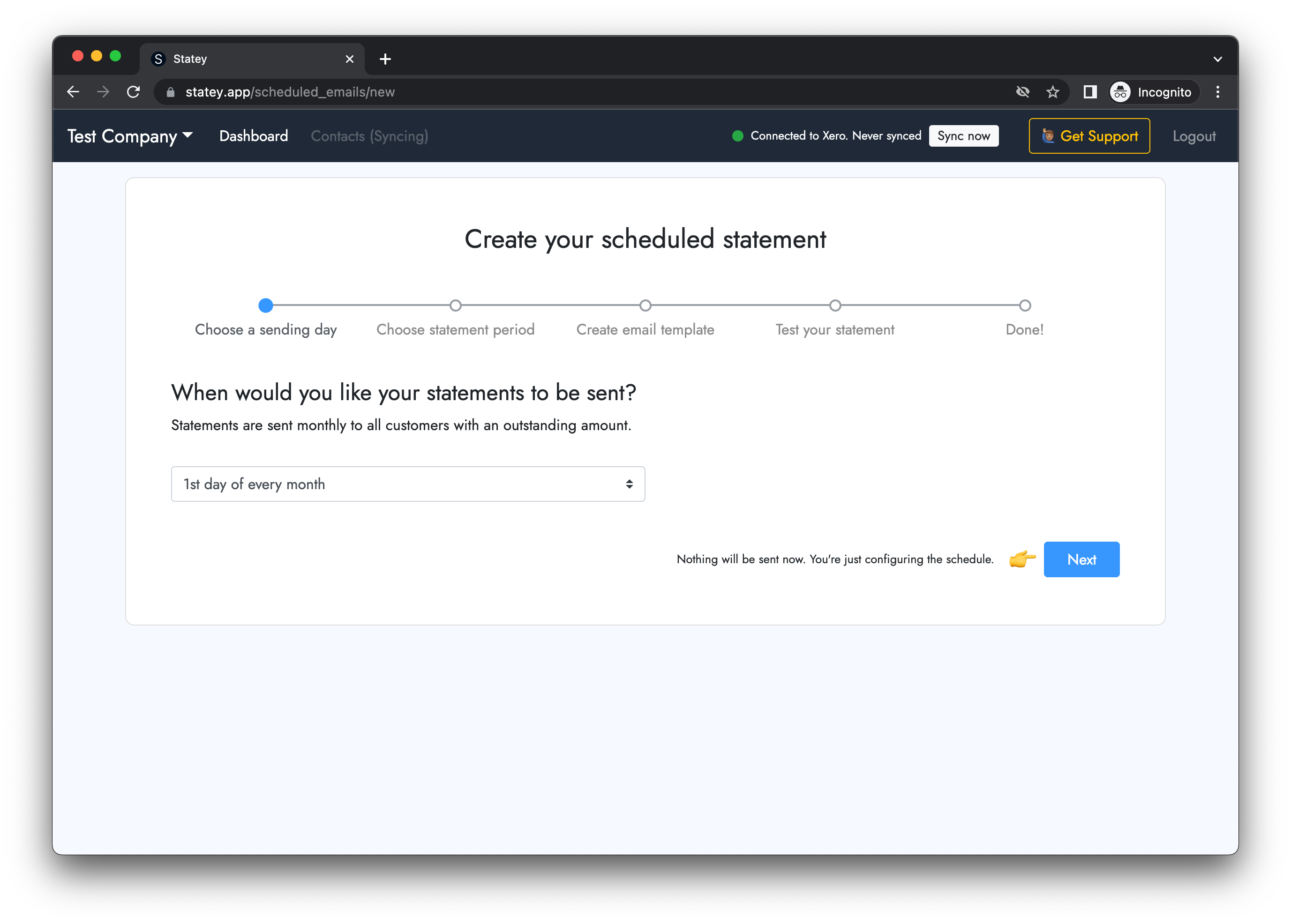This screenshot has height=924, width=1291.
Task: Click the browser back arrow
Action: (73, 92)
